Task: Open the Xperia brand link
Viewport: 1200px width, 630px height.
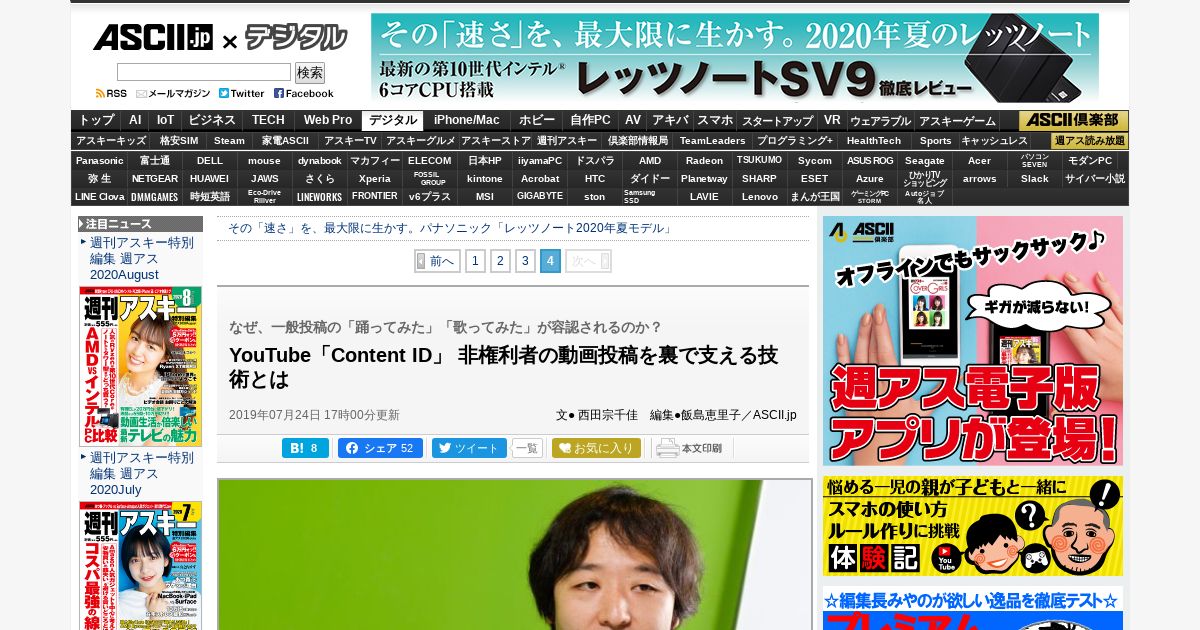Action: tap(375, 179)
